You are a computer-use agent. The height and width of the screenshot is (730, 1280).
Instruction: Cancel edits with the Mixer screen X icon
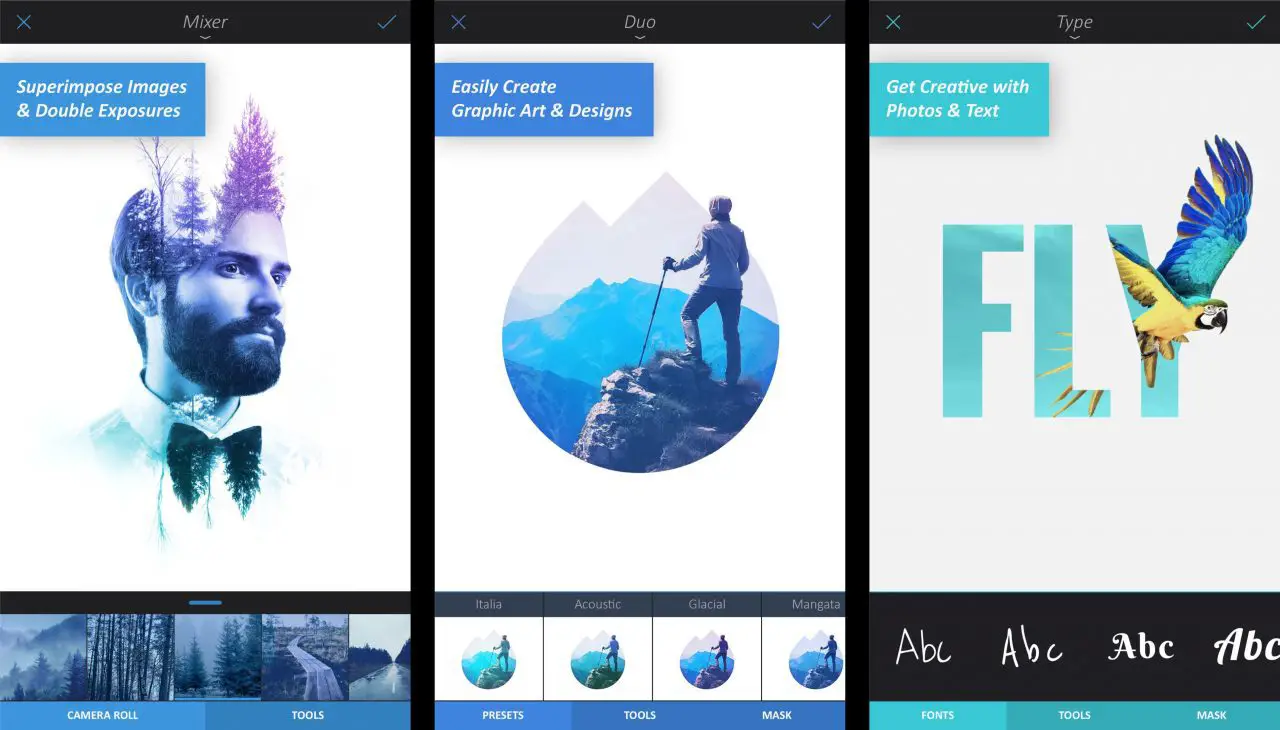(23, 22)
